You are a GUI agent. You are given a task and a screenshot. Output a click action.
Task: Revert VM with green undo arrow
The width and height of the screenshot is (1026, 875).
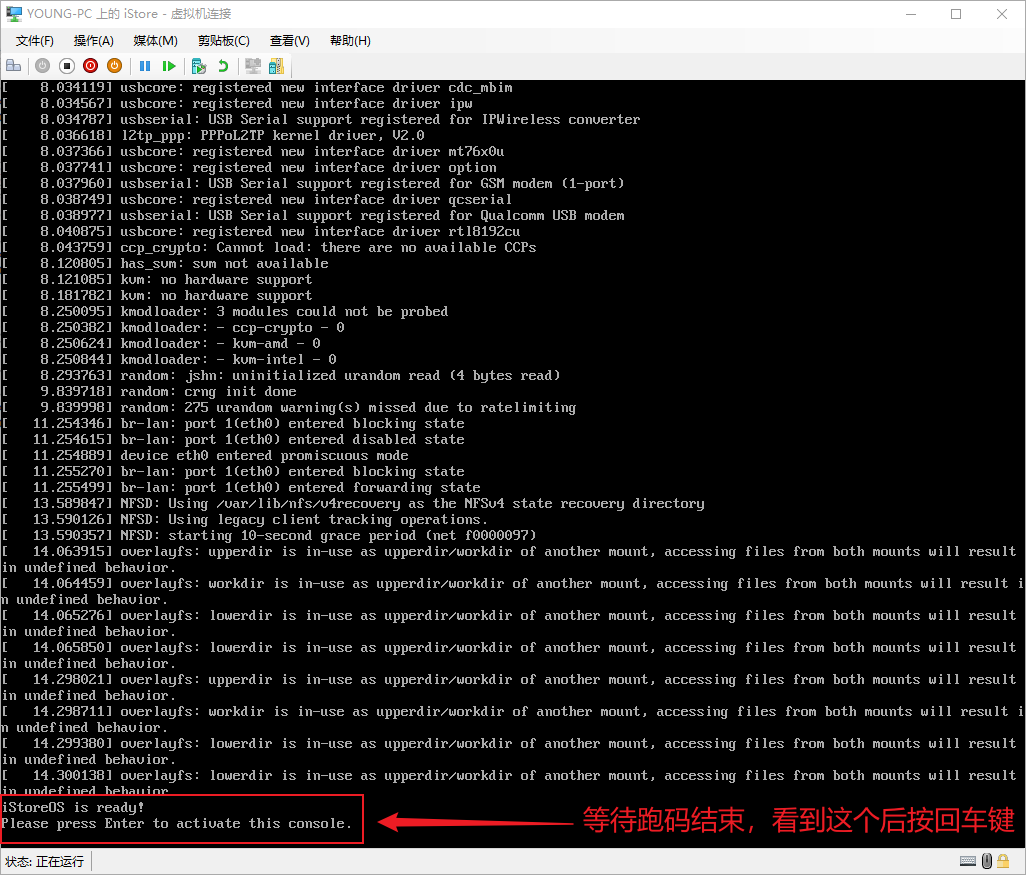(x=223, y=65)
